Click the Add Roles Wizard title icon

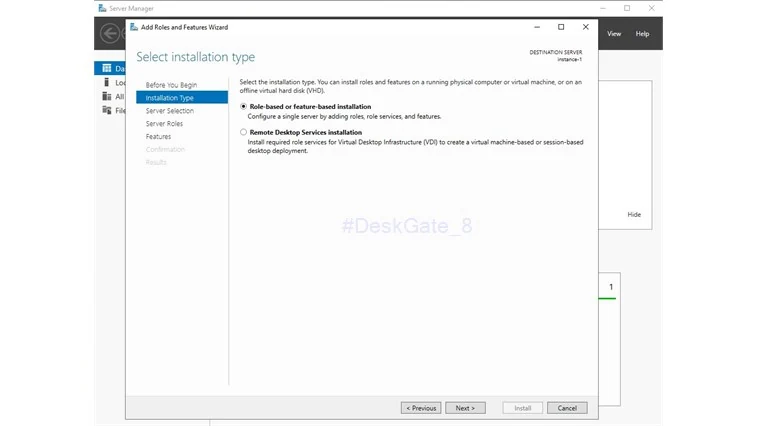click(134, 27)
